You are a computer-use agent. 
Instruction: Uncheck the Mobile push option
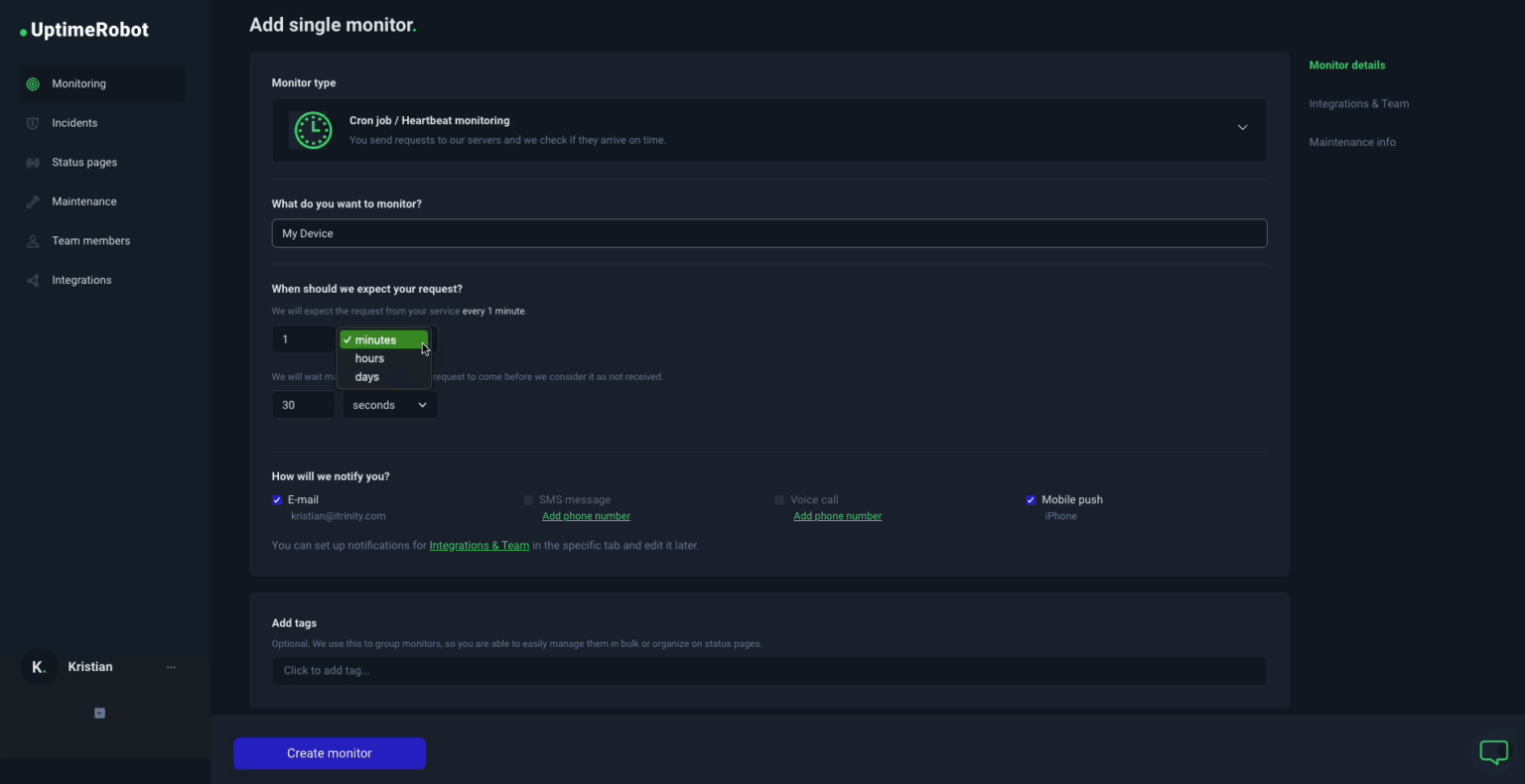(x=1031, y=499)
